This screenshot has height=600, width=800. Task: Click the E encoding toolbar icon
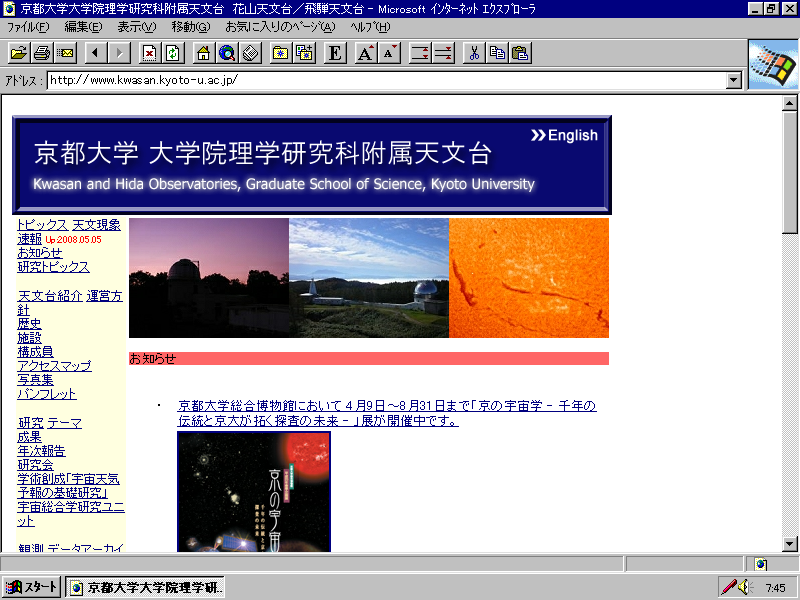(335, 53)
